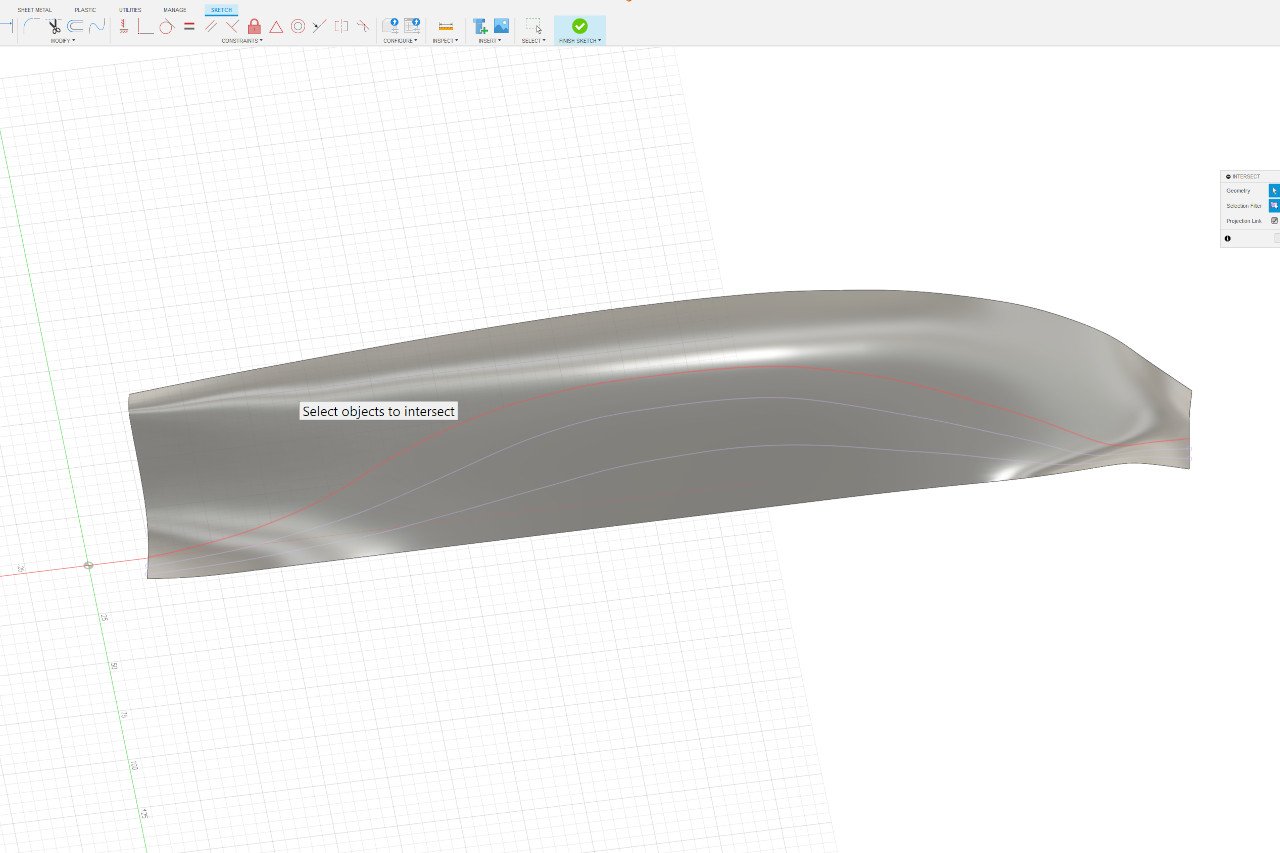1280x853 pixels.
Task: Apply the Symmetry constraint
Action: (341, 26)
